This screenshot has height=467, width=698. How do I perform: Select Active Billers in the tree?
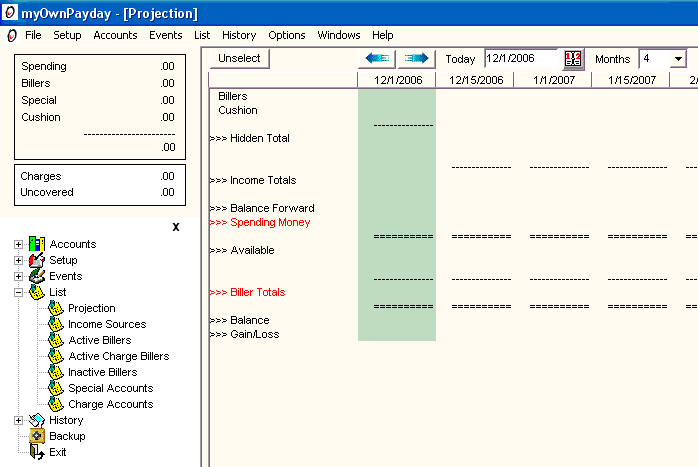coord(100,340)
